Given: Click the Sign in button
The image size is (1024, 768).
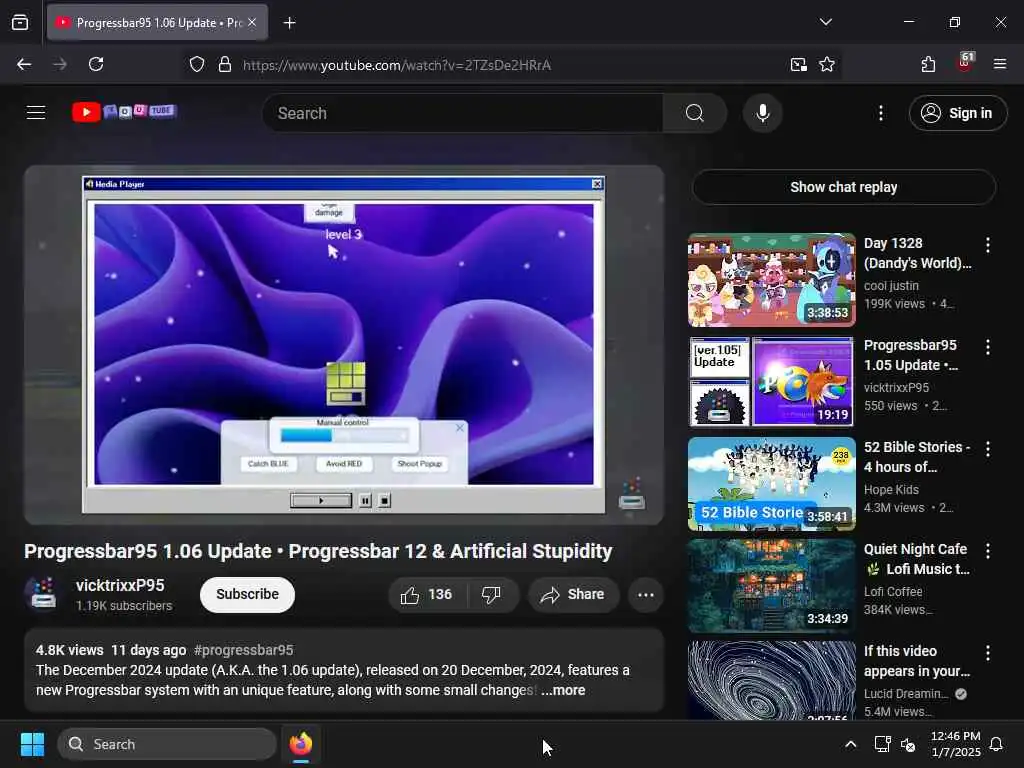Looking at the screenshot, I should pos(957,113).
